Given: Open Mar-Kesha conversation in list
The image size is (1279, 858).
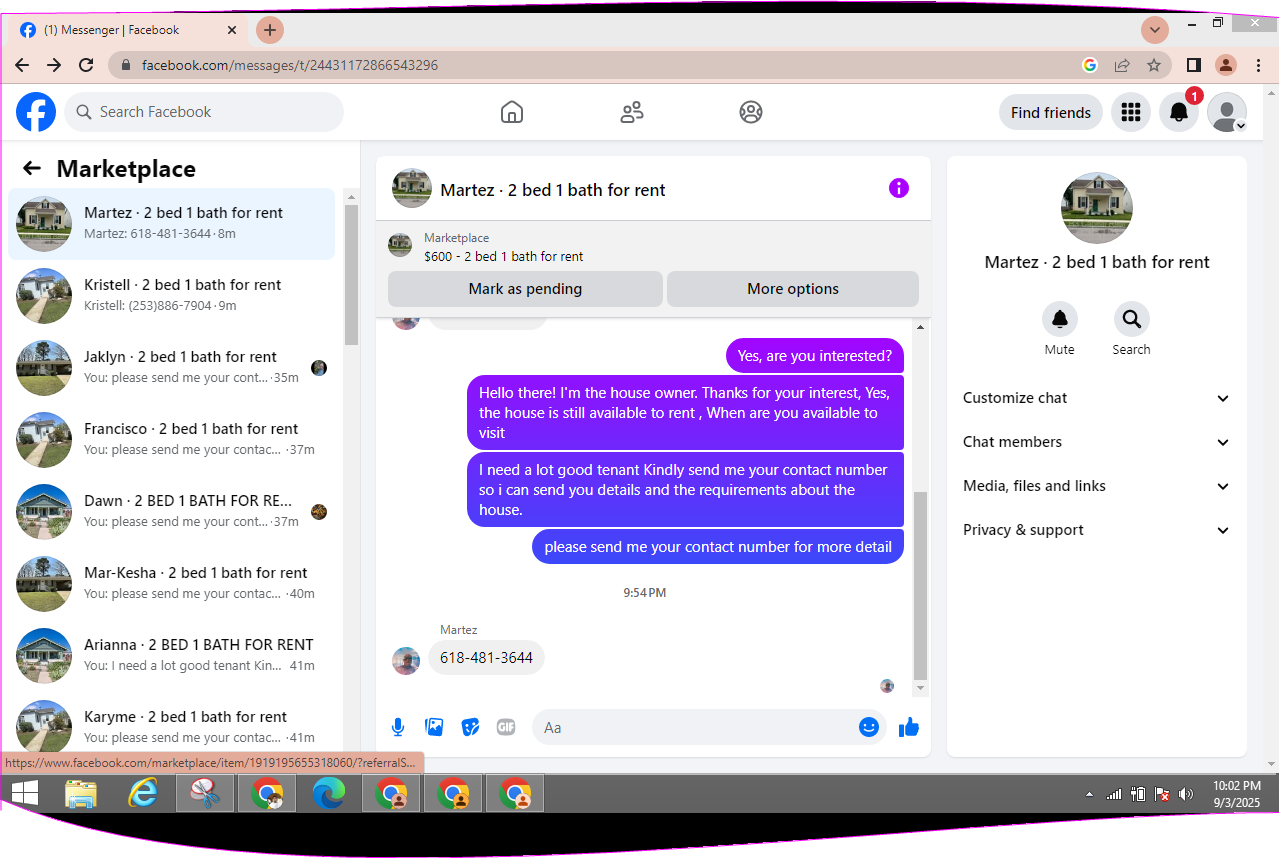Looking at the screenshot, I should pos(172,583).
